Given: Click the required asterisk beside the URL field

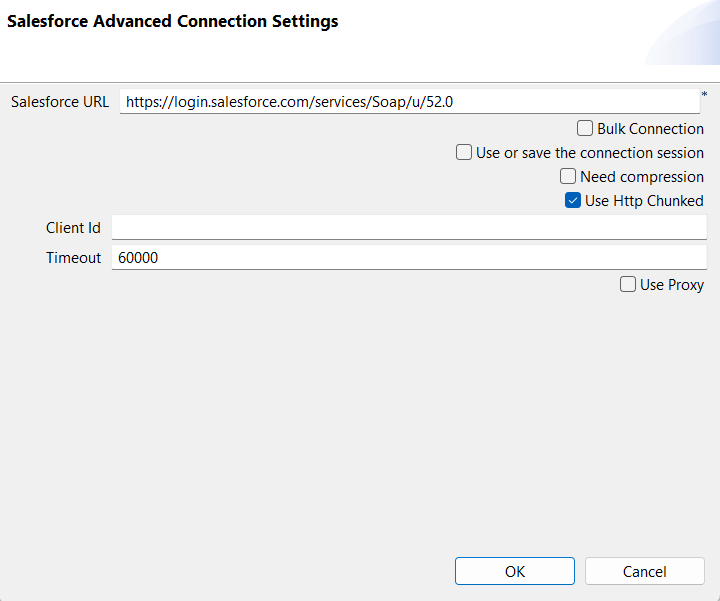Looking at the screenshot, I should click(704, 95).
